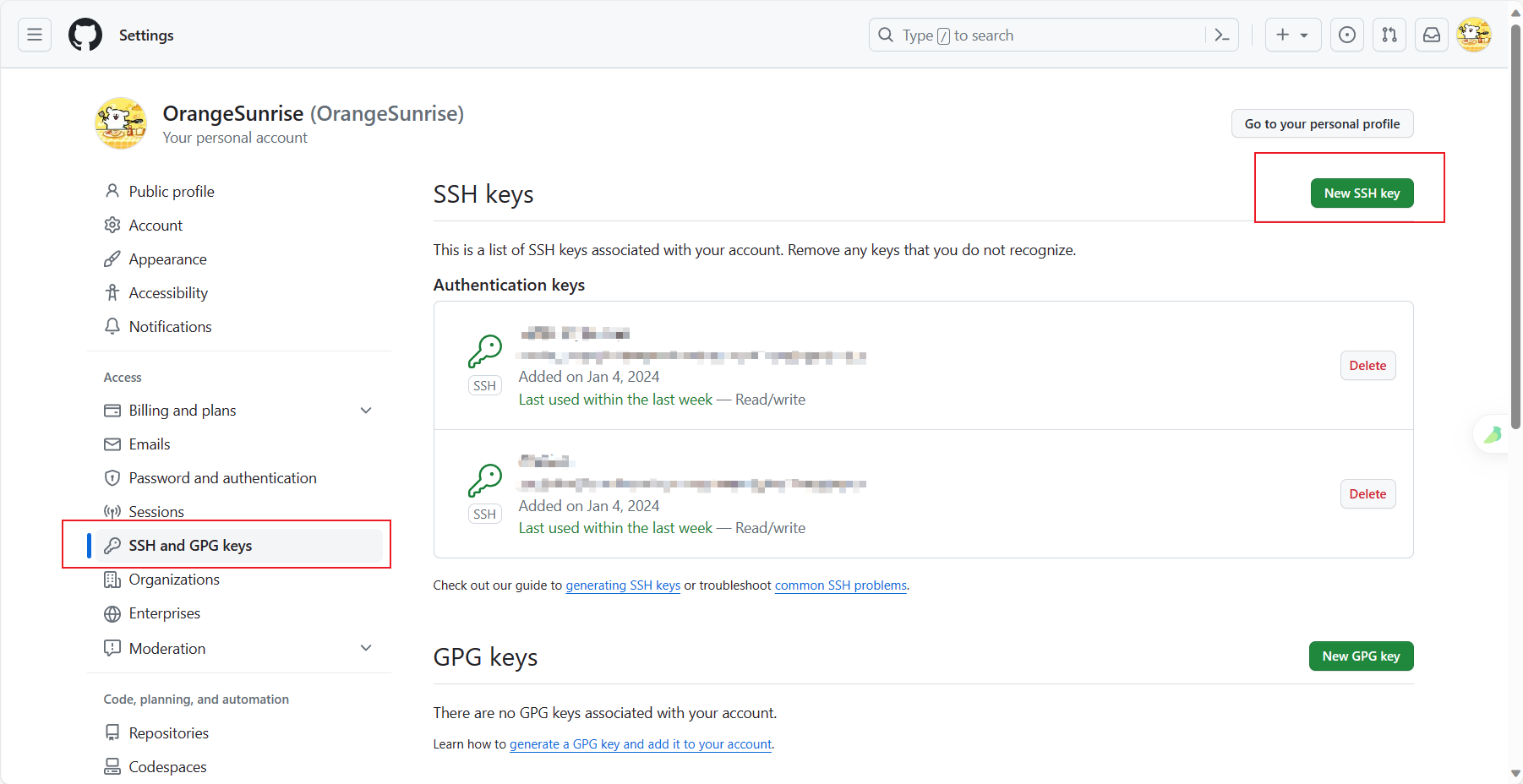Open the Pull requests icon in header
This screenshot has height=784, width=1523.
(1389, 35)
